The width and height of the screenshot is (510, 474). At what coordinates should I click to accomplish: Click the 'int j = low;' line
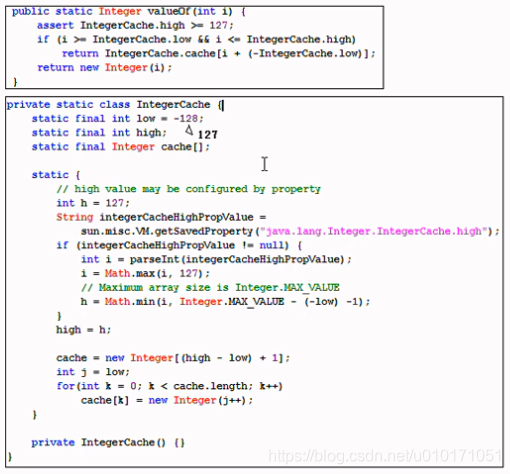click(x=93, y=372)
